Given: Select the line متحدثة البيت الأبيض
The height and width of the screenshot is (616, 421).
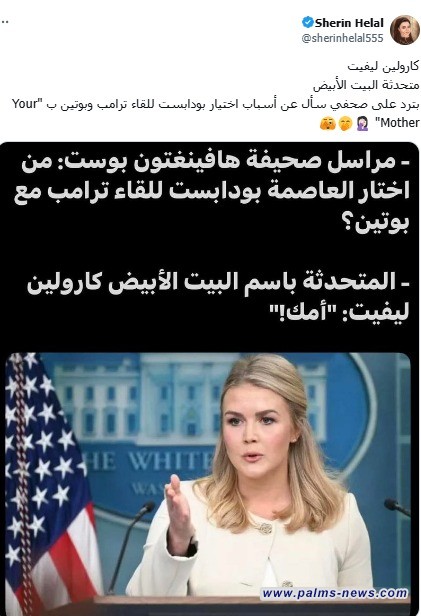Looking at the screenshot, I should pos(366,85).
